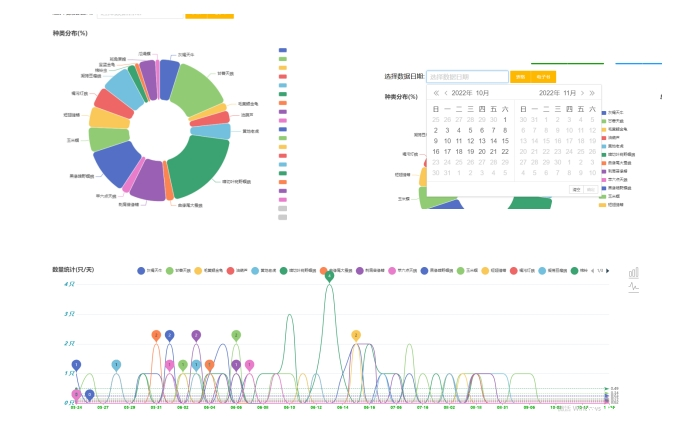
Task: Pick October 22 in the calendar
Action: [505, 151]
